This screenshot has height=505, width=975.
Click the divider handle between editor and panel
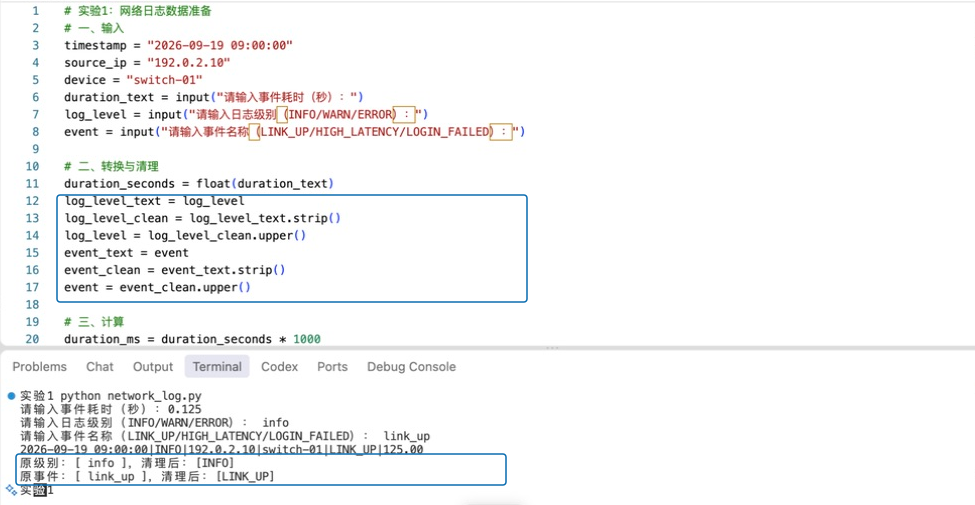(x=550, y=348)
